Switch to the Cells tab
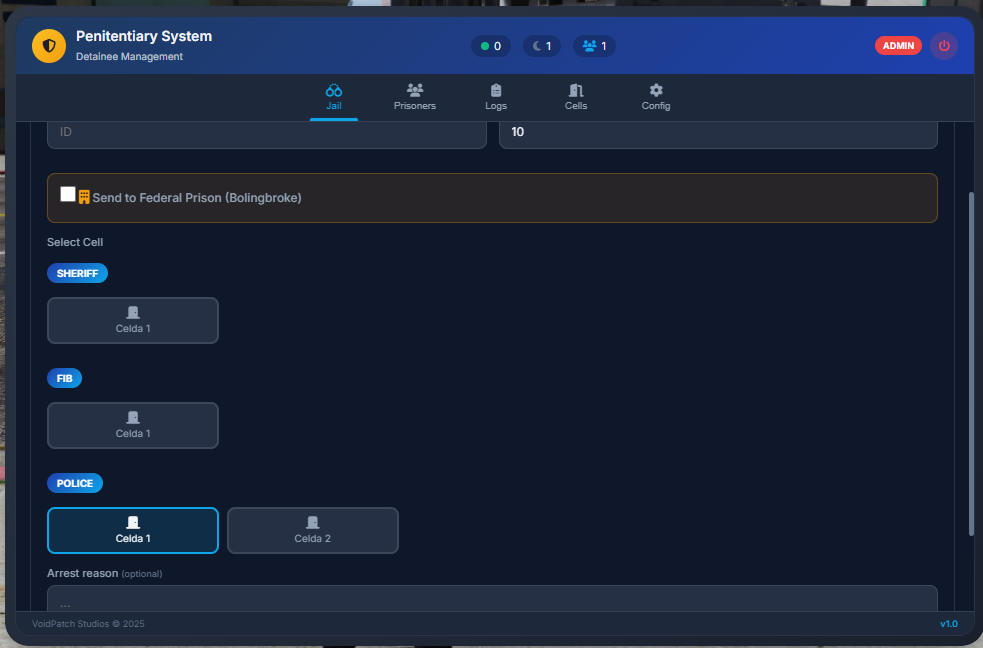The image size is (983, 648). [x=576, y=97]
